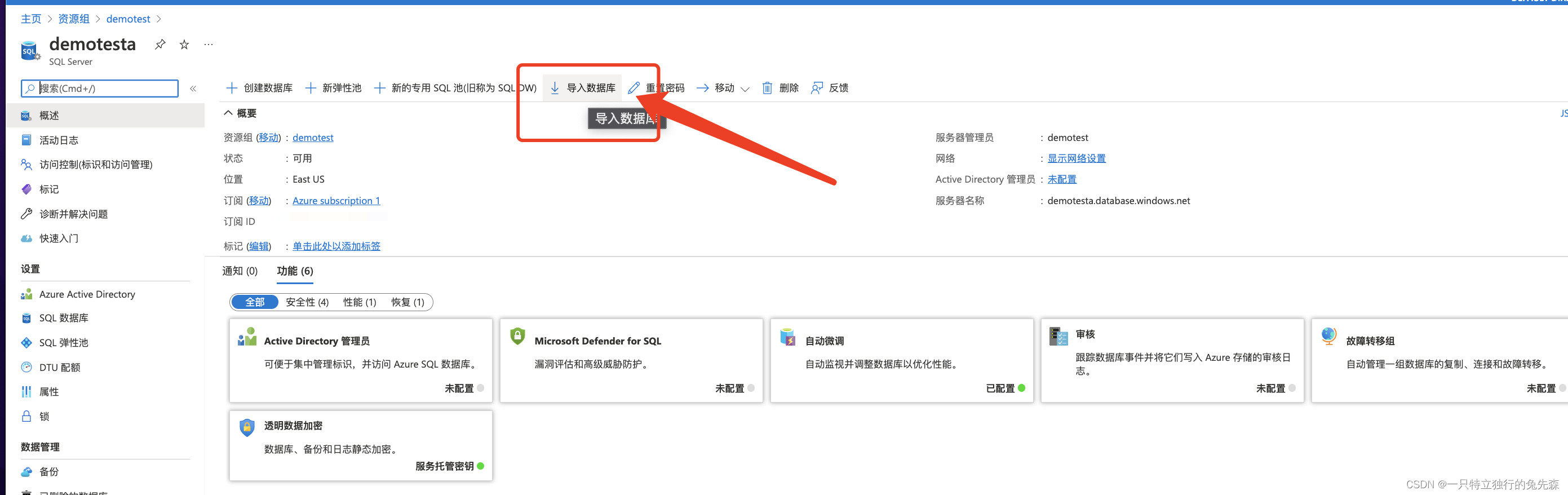Go to 资源组 breadcrumb
Screen dimensions: 1568x495
(74, 19)
